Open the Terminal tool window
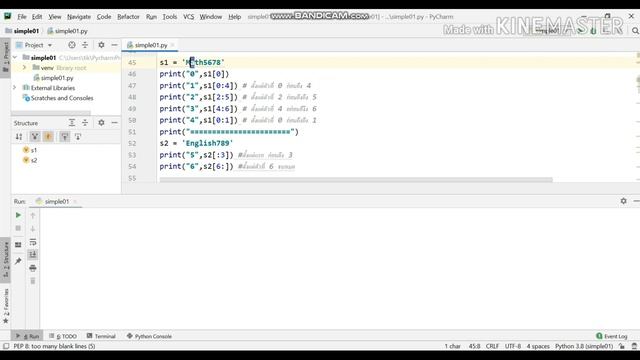The height and width of the screenshot is (360, 640). 101,336
